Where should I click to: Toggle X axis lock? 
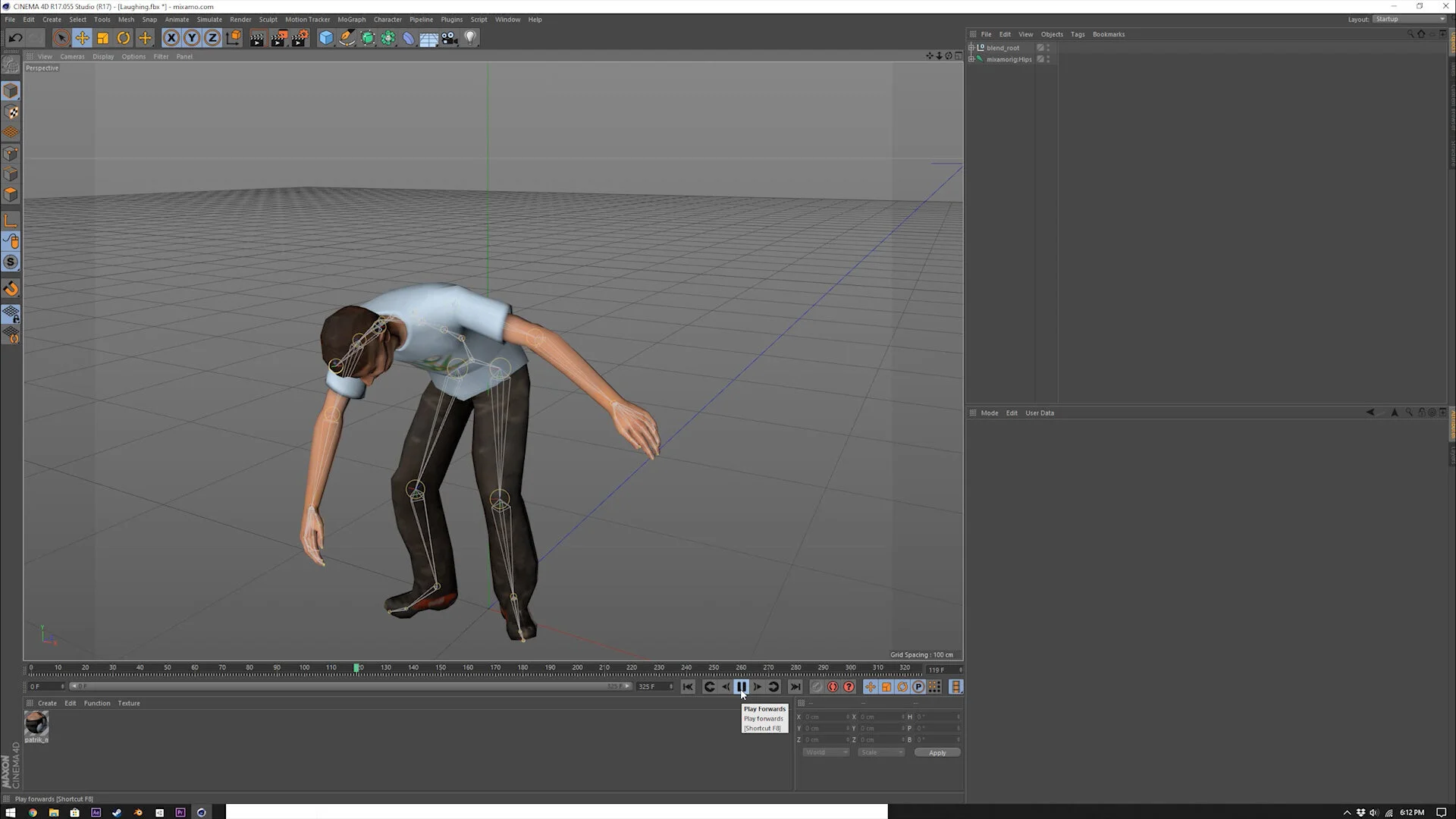(x=171, y=38)
